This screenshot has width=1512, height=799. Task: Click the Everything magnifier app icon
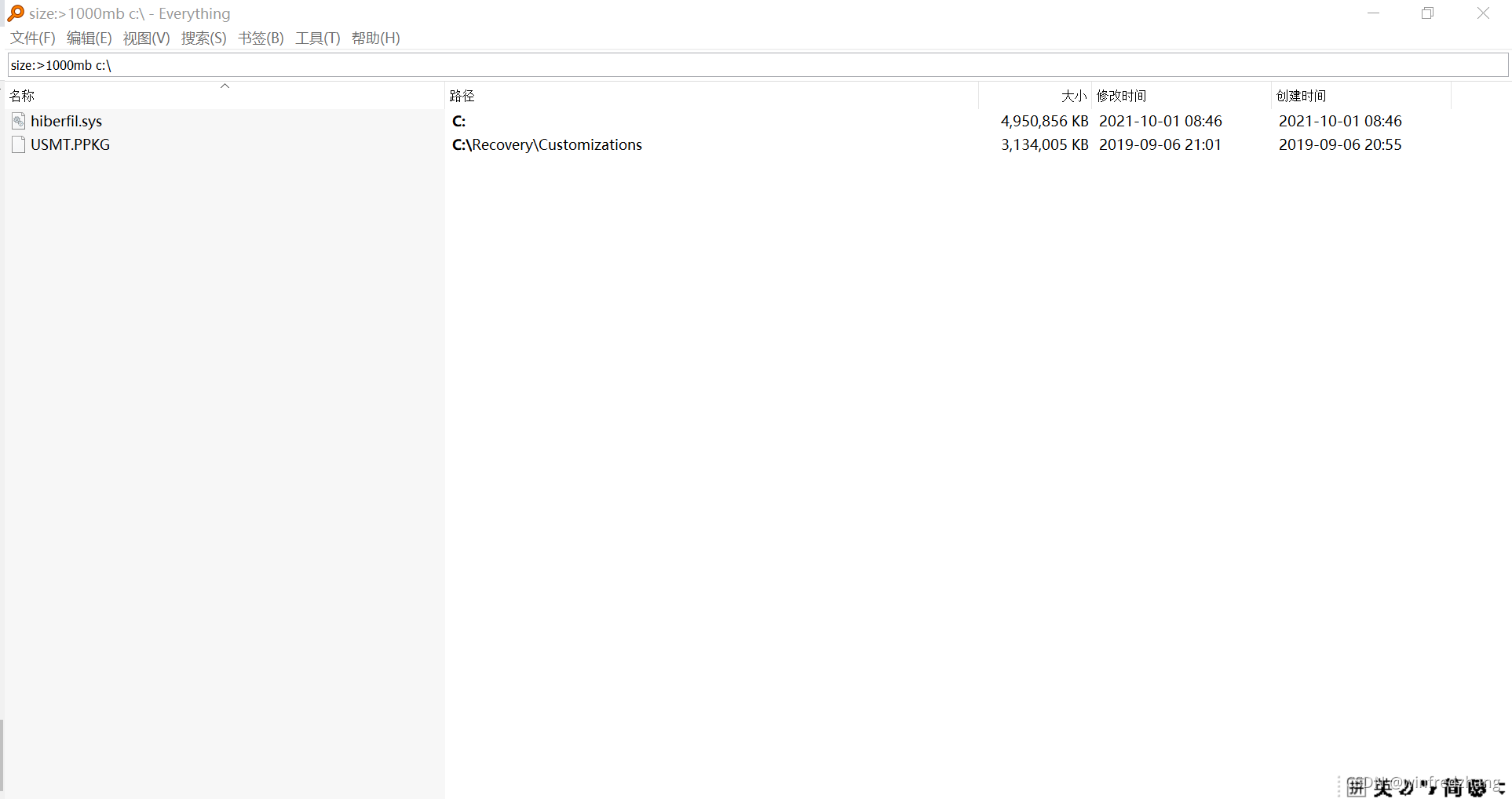pyautogui.click(x=16, y=13)
